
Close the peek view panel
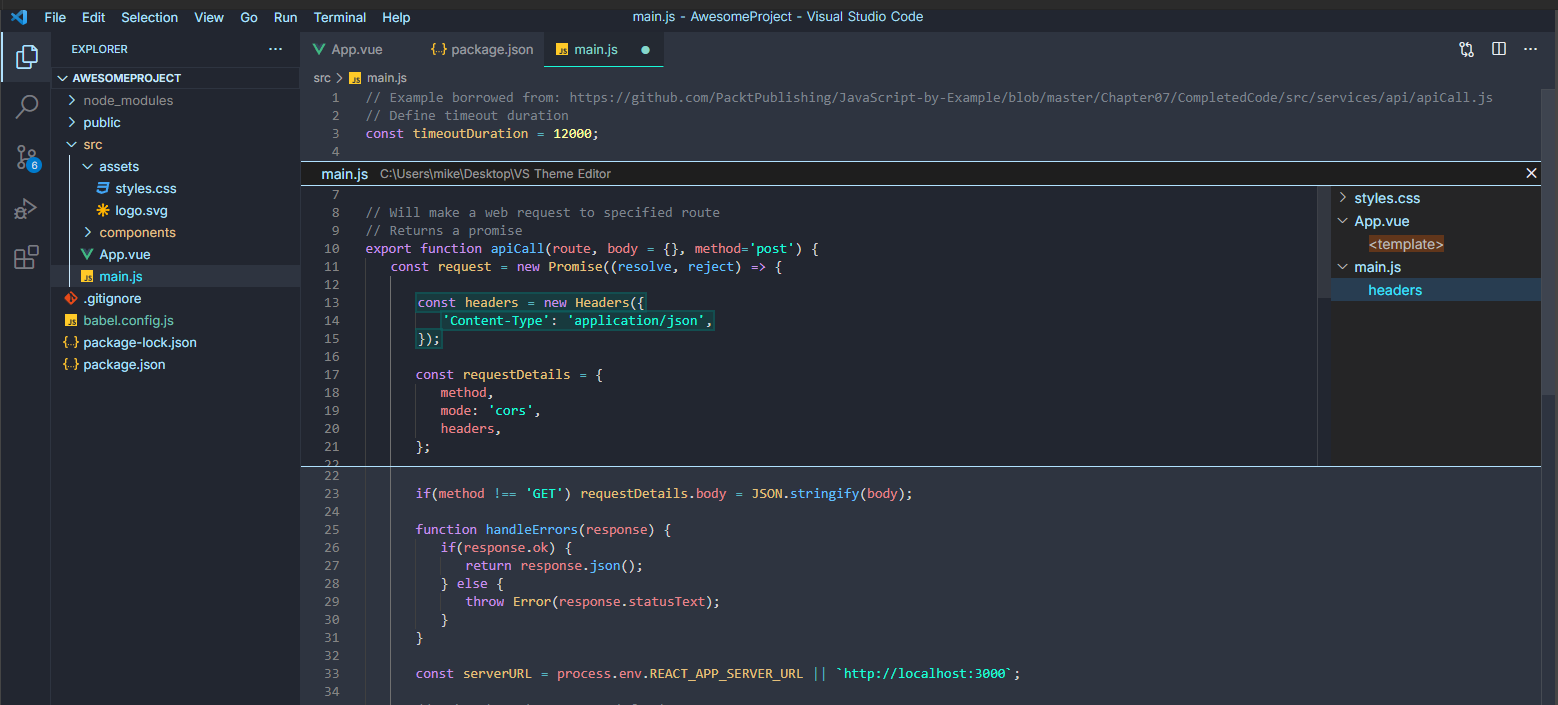[1531, 173]
